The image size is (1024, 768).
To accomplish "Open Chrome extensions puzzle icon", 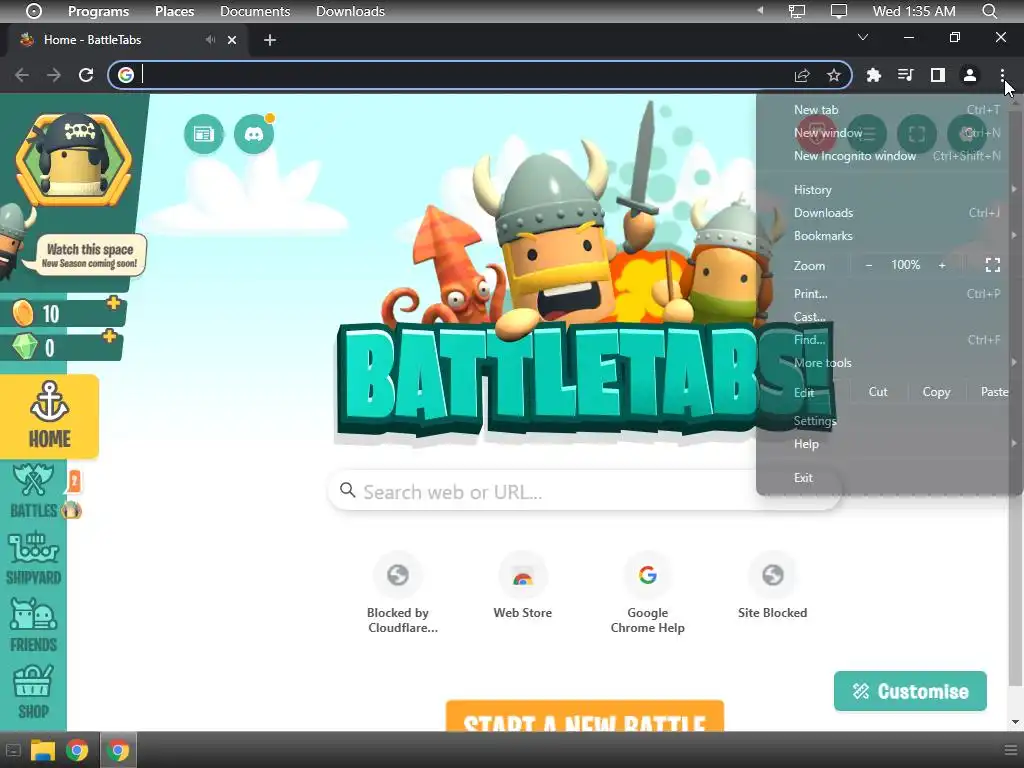I will (874, 75).
